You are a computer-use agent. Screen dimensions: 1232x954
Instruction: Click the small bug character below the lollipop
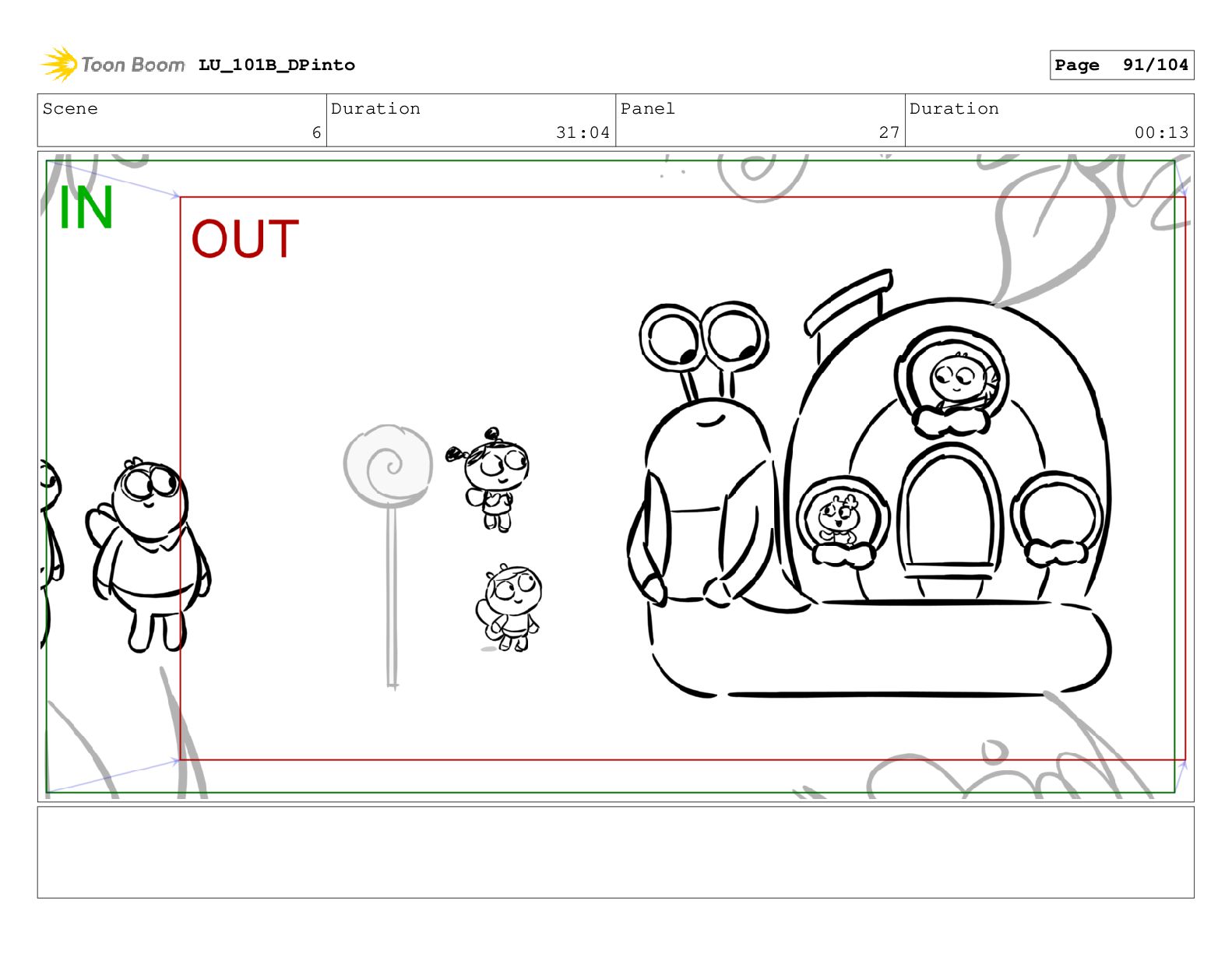click(509, 607)
